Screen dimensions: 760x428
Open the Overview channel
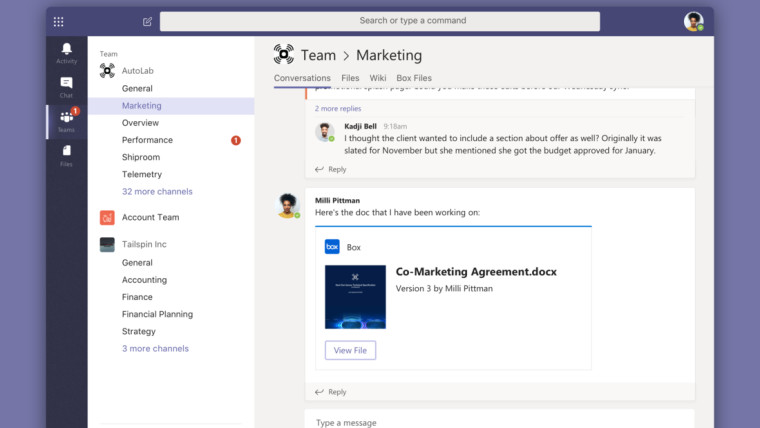point(140,123)
